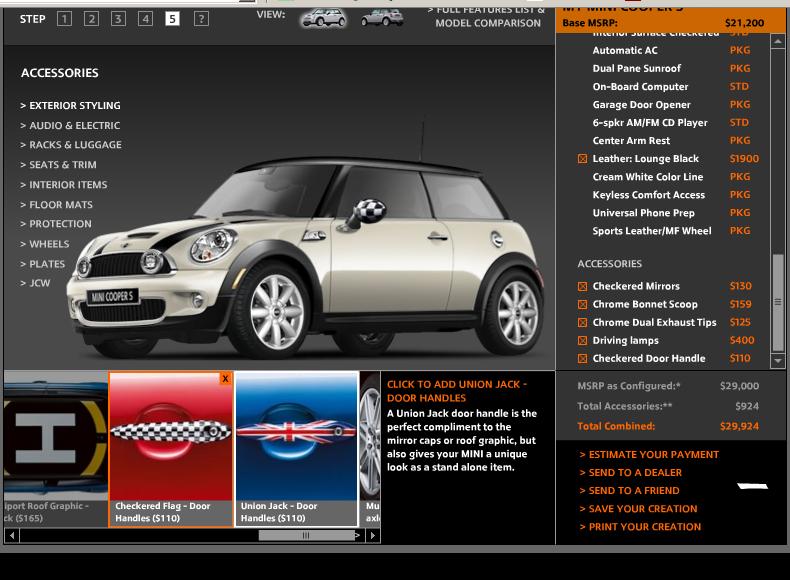Expand Plates category
The width and height of the screenshot is (790, 580).
pos(43,264)
